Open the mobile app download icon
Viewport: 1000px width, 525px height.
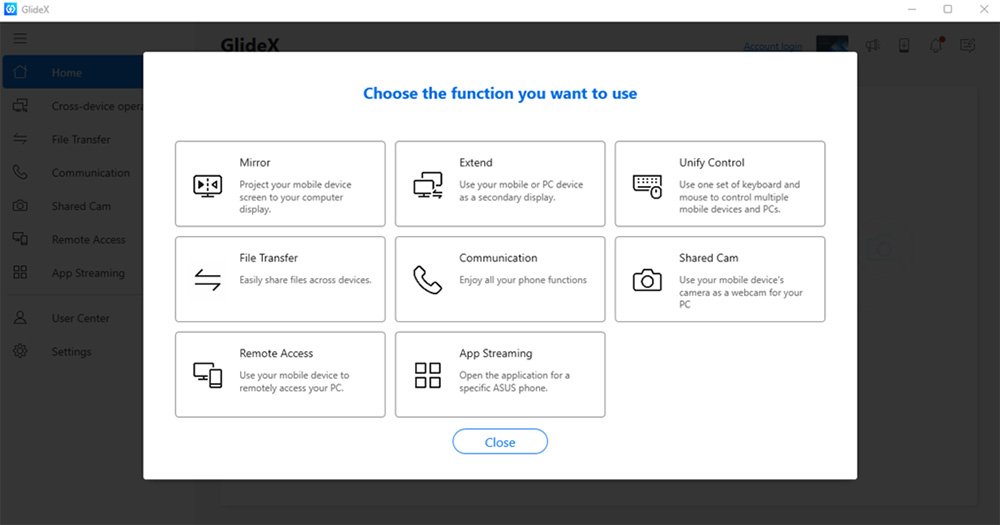(x=904, y=46)
